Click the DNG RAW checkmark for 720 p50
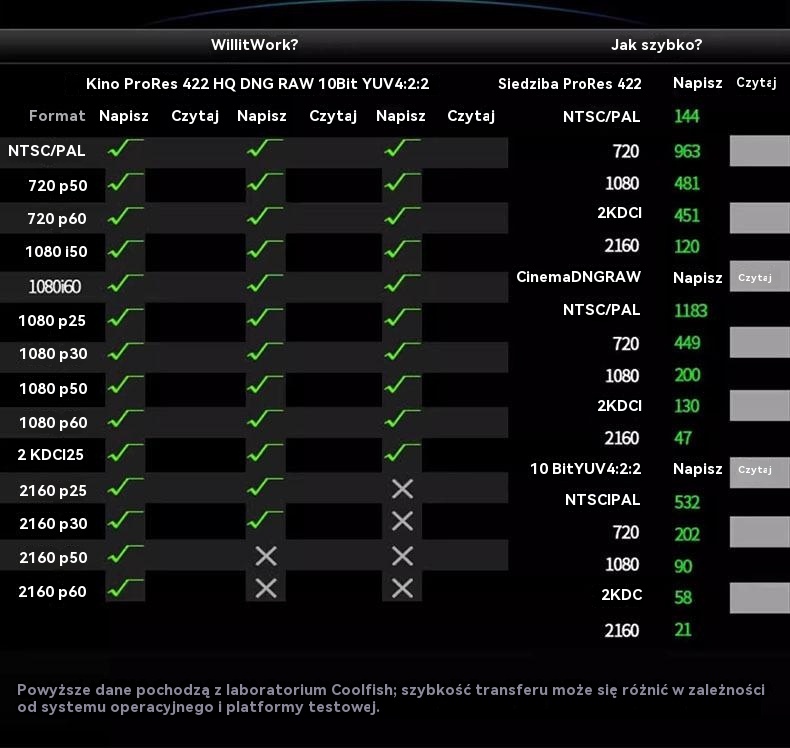The height and width of the screenshot is (748, 790). [263, 184]
